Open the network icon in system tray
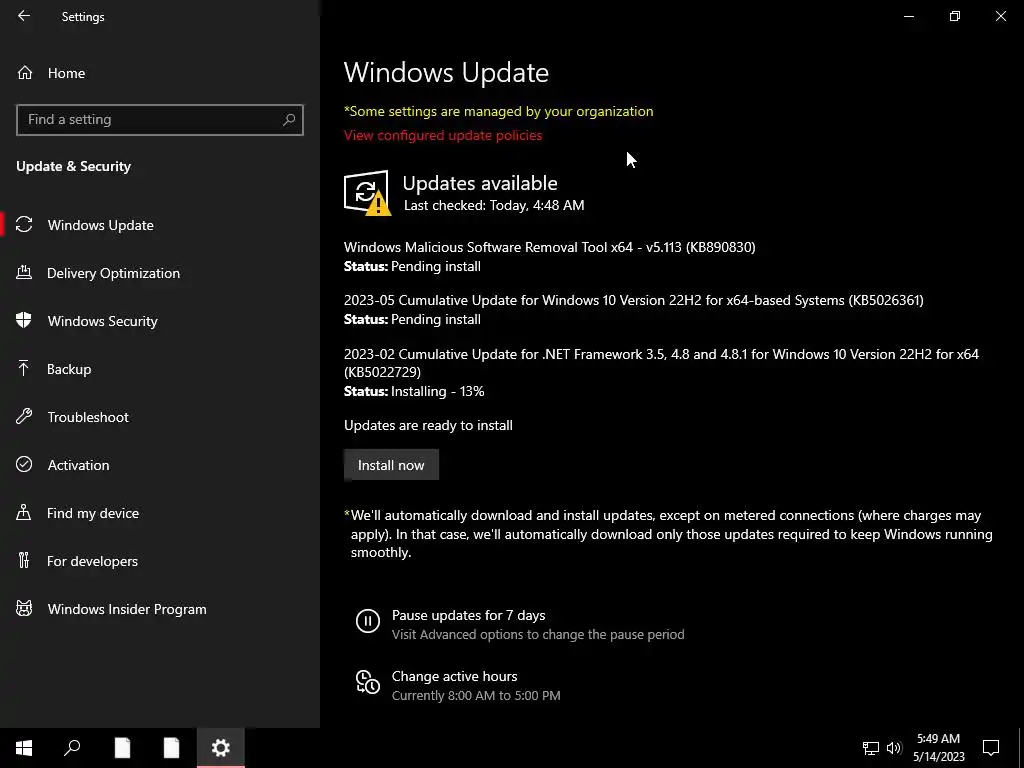 (871, 748)
